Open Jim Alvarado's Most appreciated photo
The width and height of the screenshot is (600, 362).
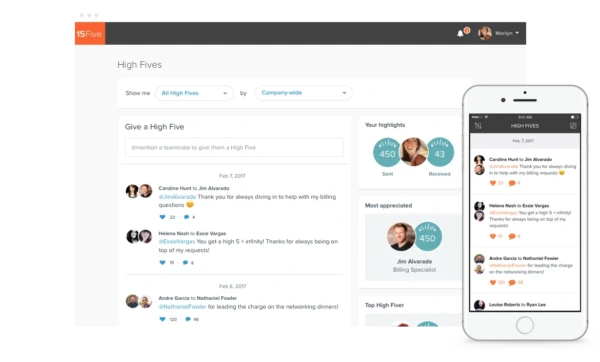pos(401,237)
